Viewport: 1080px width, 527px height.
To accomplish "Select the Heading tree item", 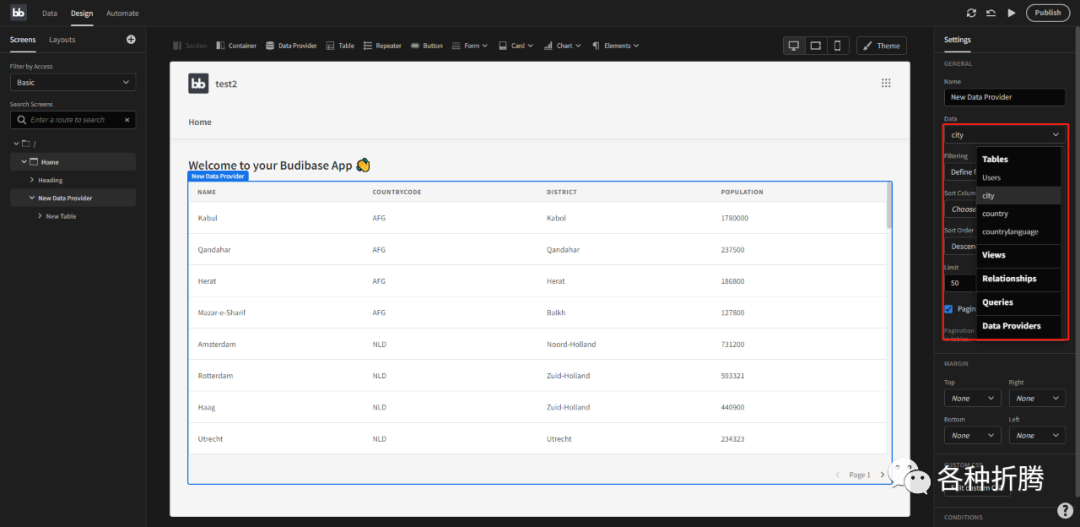I will tap(50, 180).
